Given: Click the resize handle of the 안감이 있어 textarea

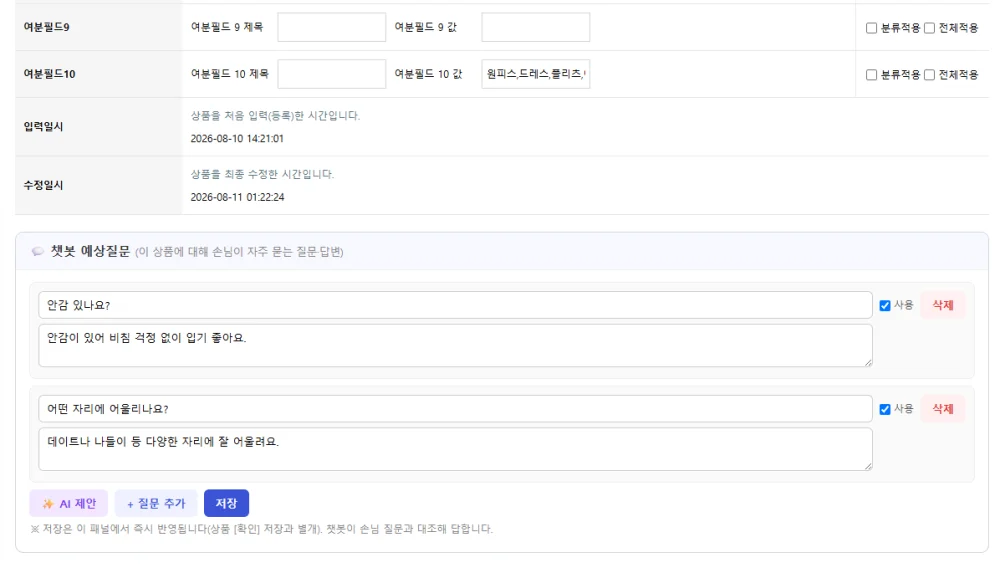Looking at the screenshot, I should coord(868,363).
